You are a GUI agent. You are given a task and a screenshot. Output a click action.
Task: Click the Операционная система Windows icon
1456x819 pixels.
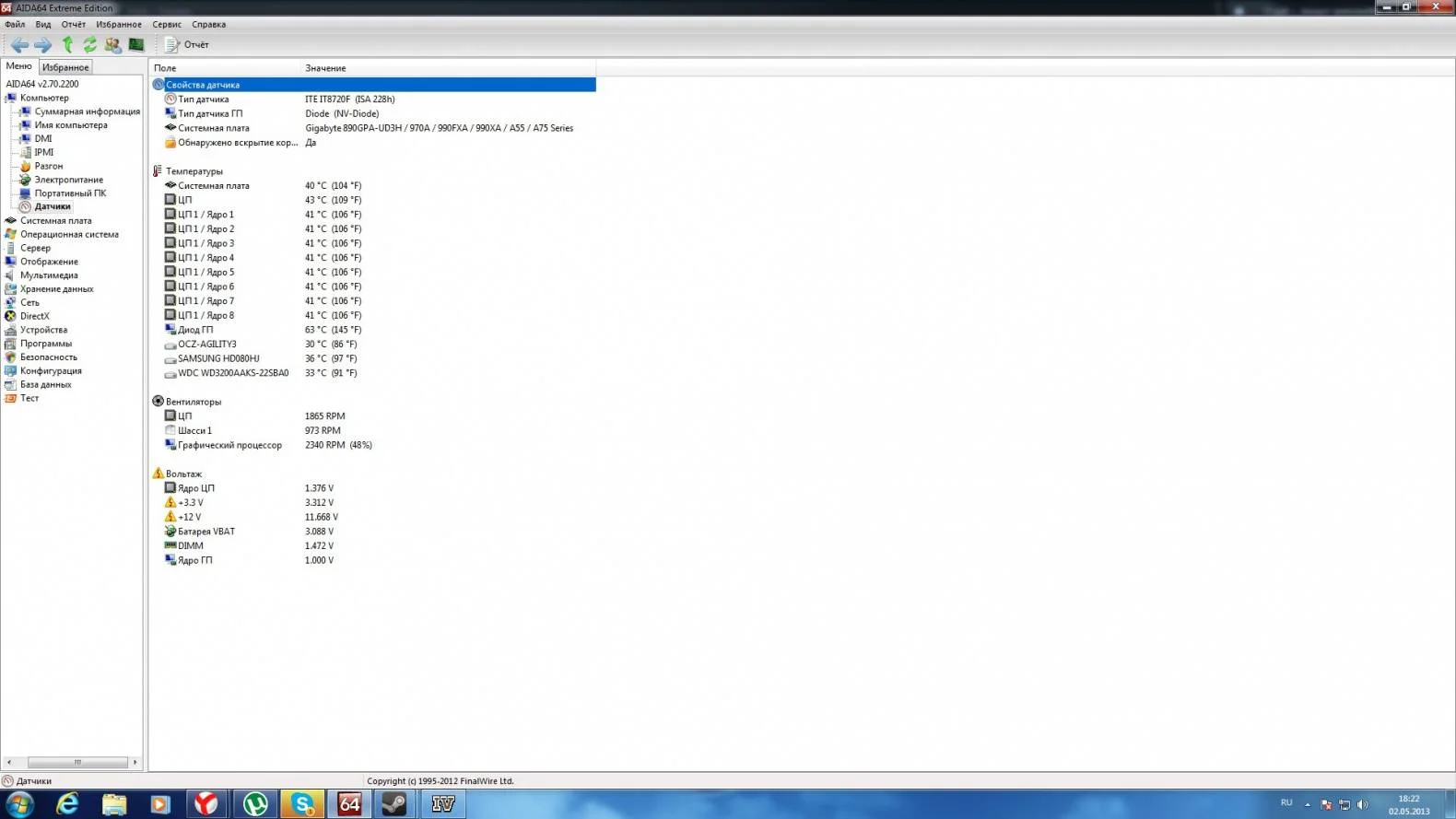click(x=11, y=234)
